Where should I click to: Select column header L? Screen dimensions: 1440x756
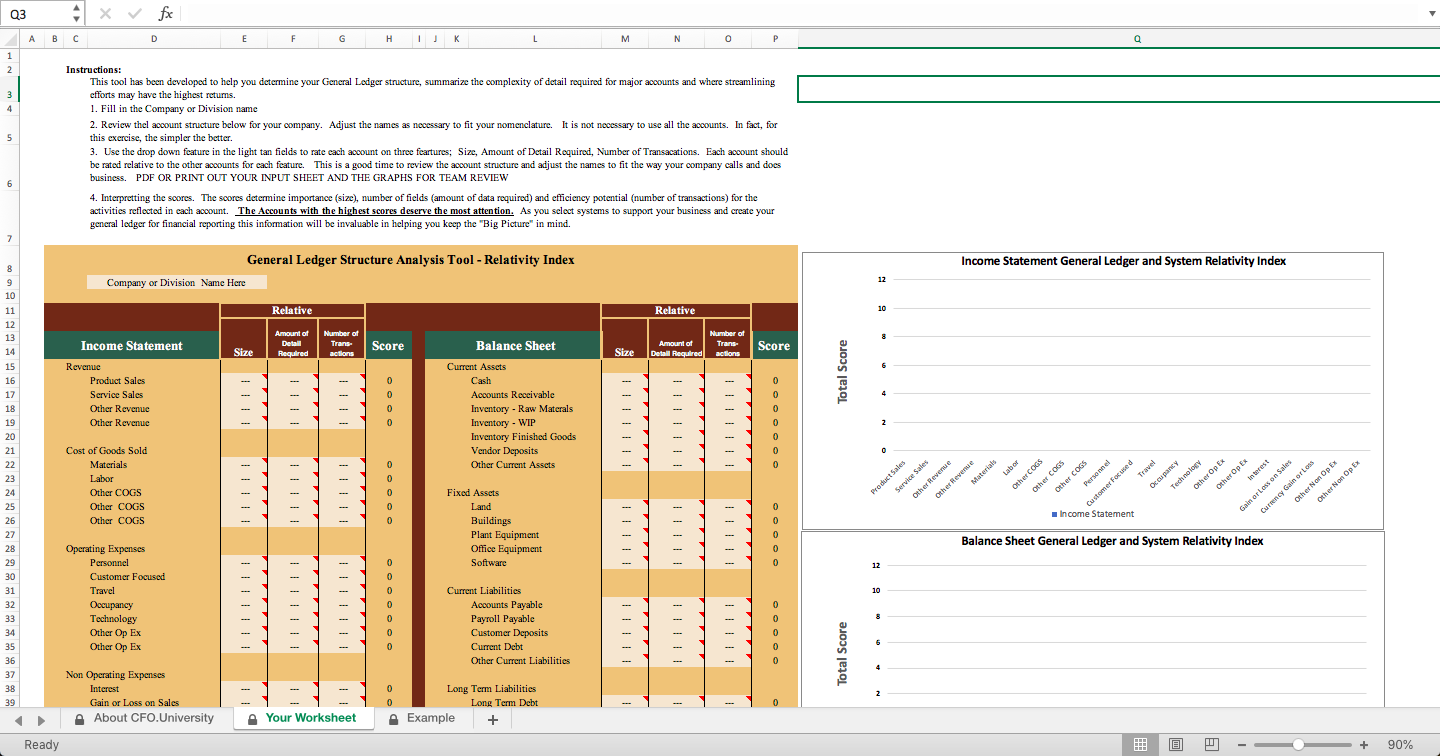tap(535, 39)
